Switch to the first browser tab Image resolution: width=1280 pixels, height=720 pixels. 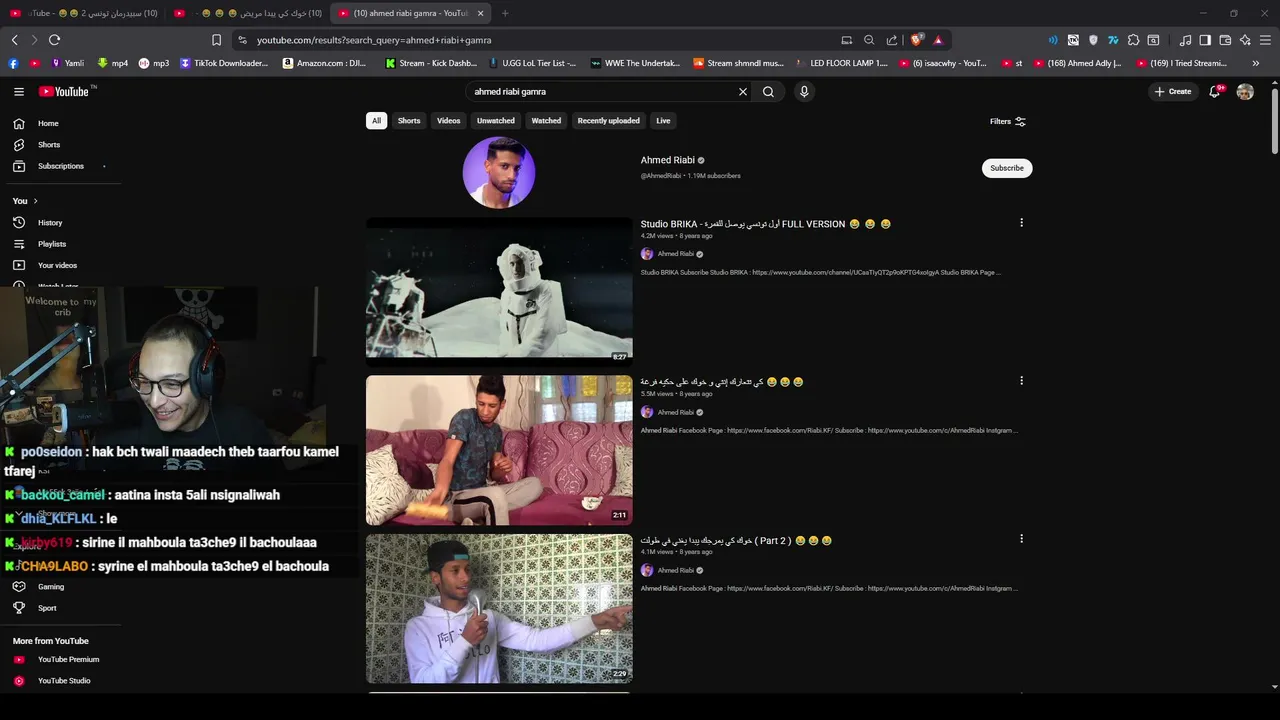click(83, 13)
